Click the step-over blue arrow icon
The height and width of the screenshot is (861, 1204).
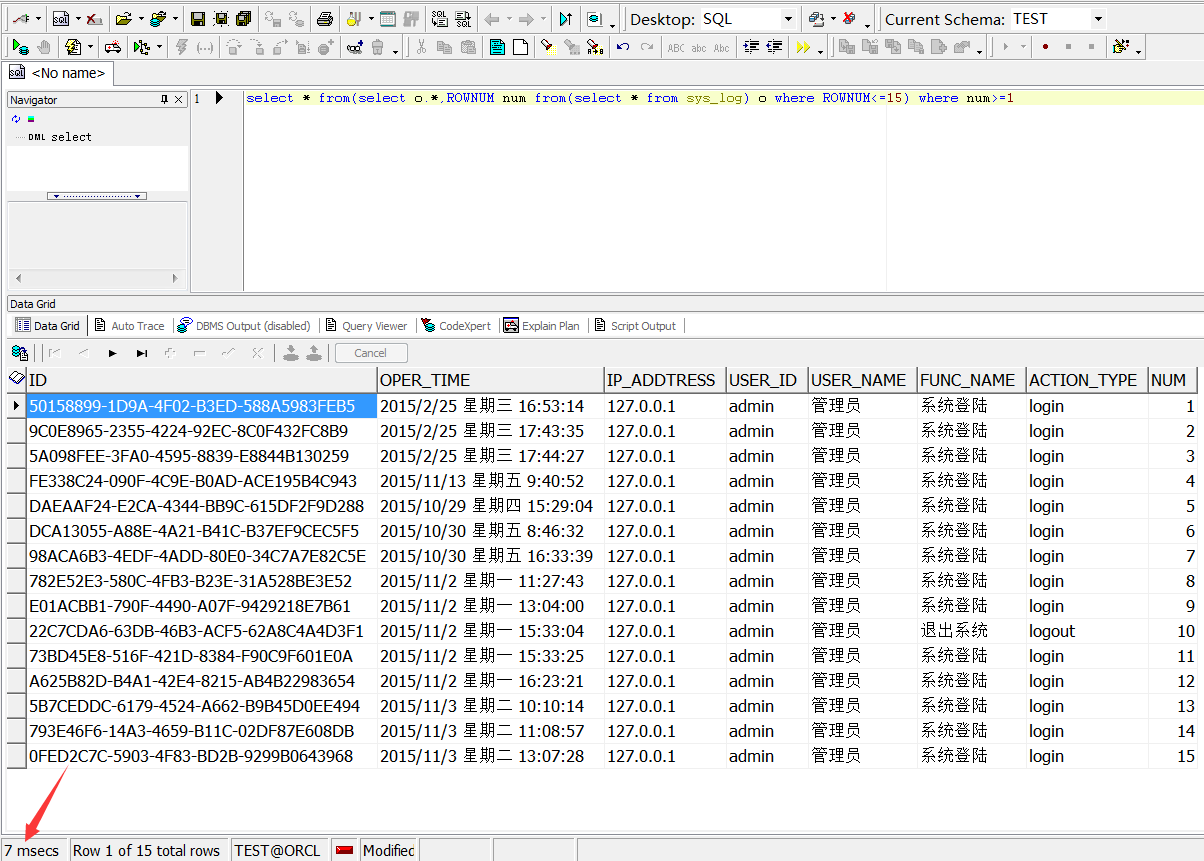[566, 19]
